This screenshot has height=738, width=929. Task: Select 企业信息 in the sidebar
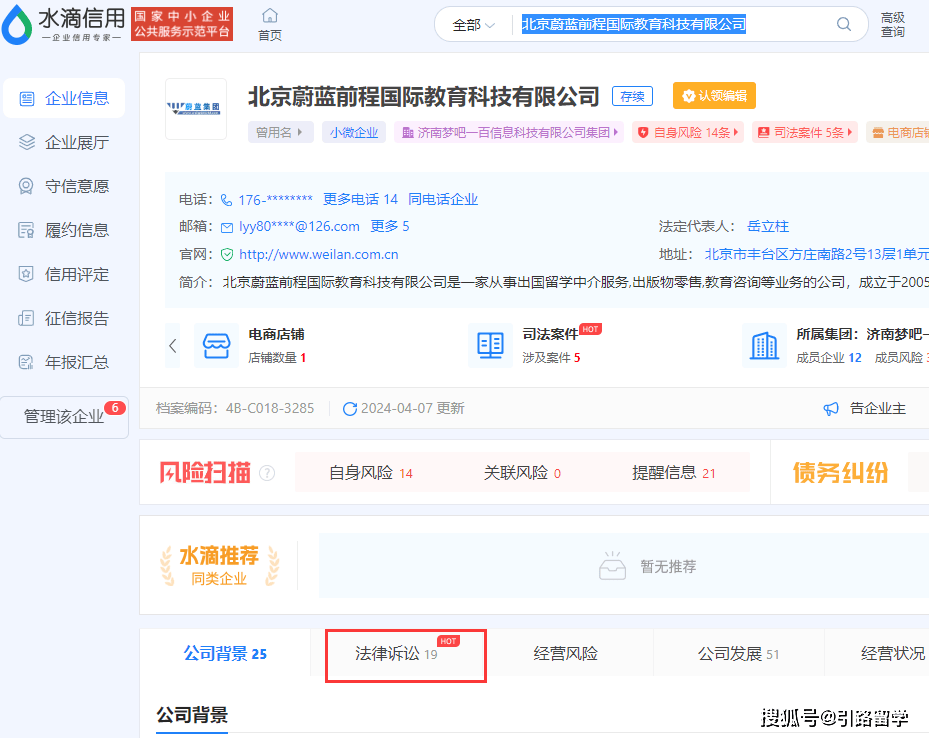click(x=64, y=98)
